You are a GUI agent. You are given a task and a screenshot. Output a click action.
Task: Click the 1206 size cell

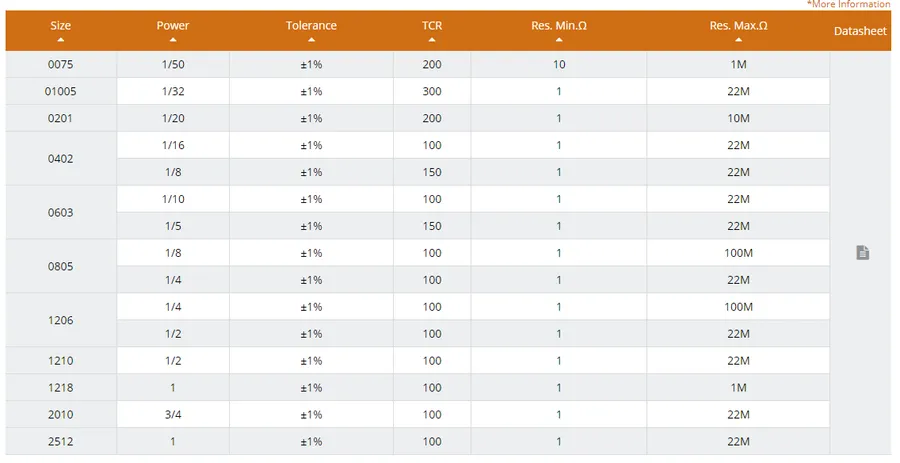[x=61, y=321]
